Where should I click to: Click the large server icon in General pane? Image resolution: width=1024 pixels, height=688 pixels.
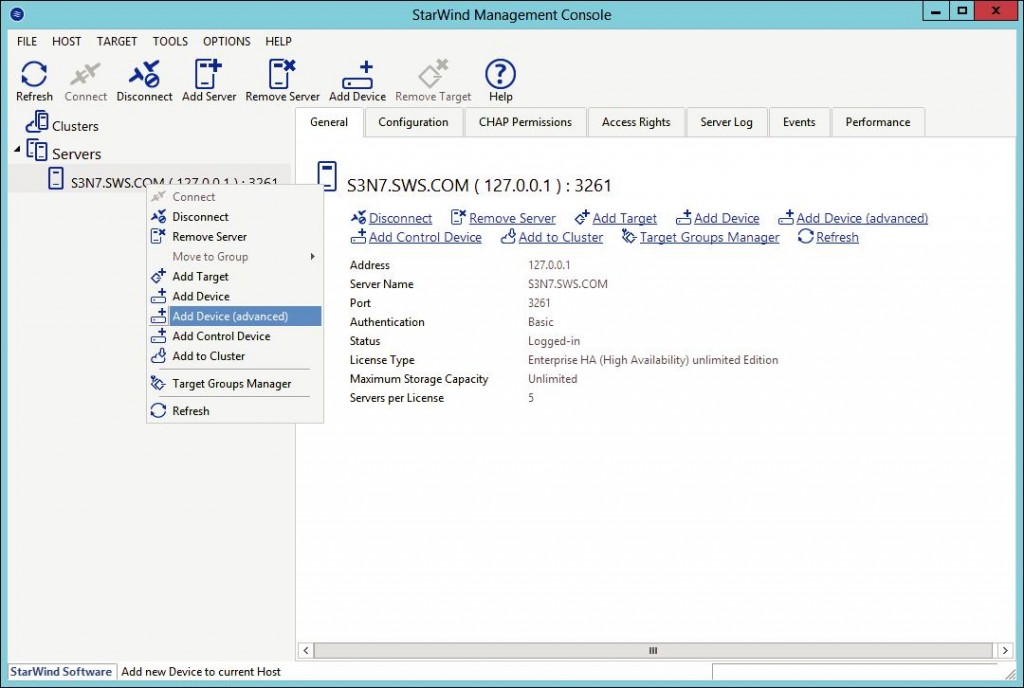[327, 176]
